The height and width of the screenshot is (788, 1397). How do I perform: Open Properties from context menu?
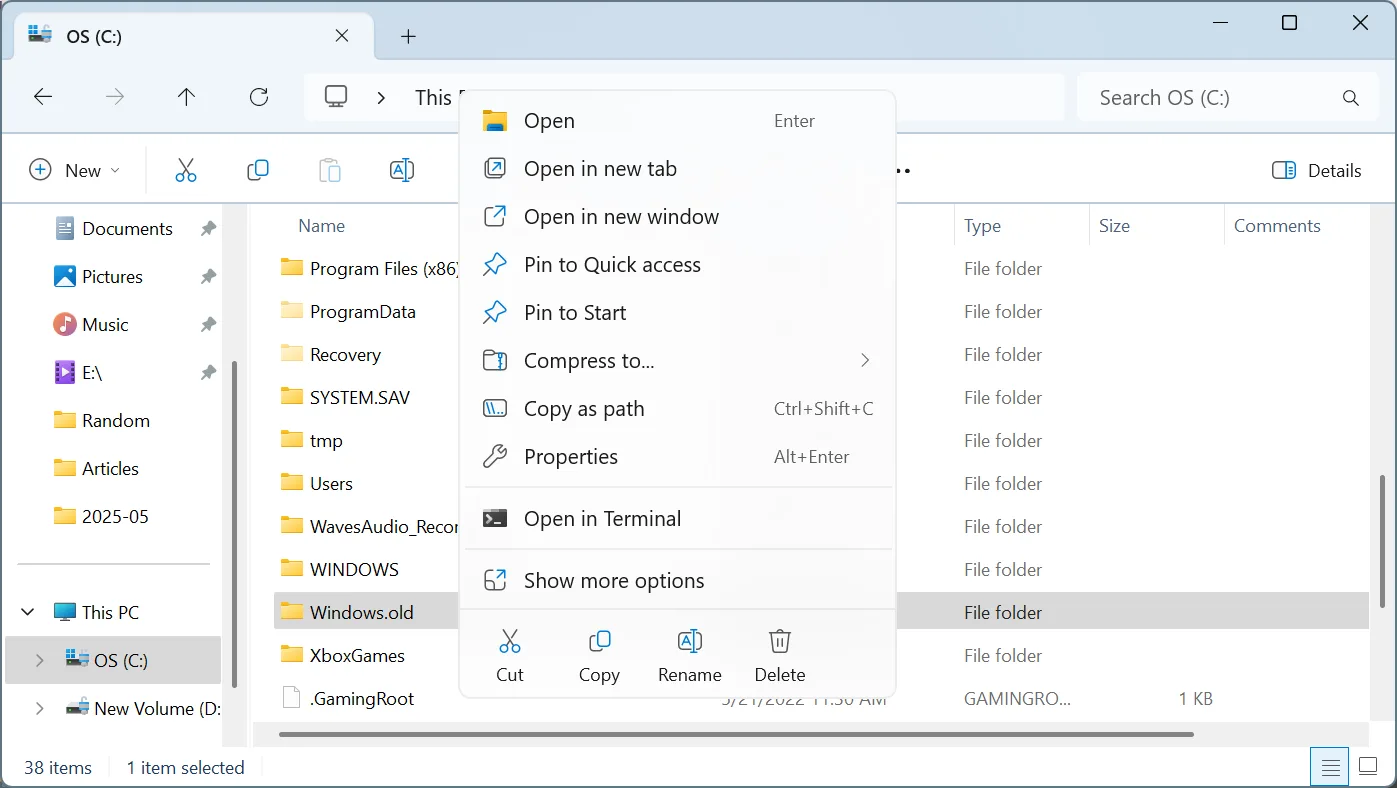pyautogui.click(x=677, y=457)
